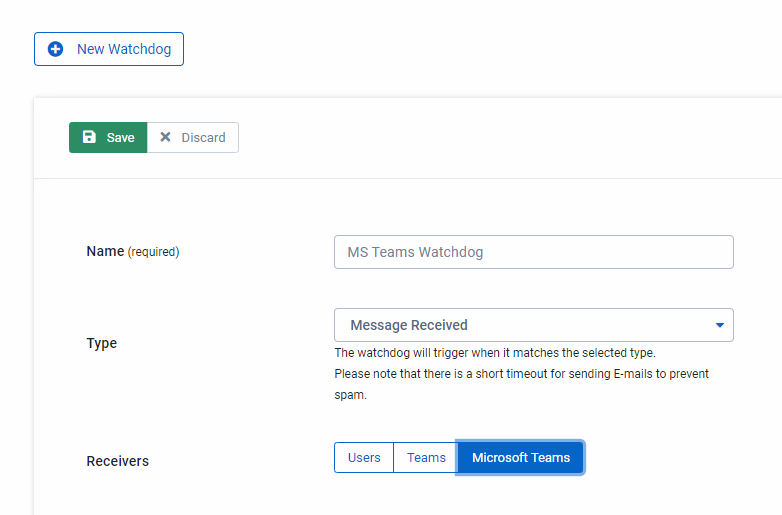782x515 pixels.
Task: Open the Message Received type dropdown
Action: pyautogui.click(x=534, y=325)
